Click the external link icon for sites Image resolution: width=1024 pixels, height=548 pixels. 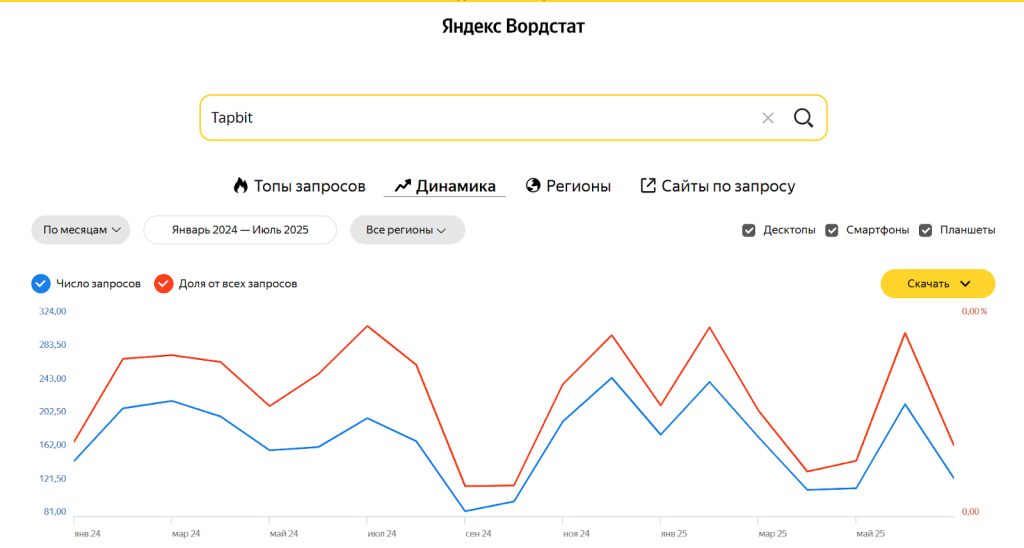[648, 186]
